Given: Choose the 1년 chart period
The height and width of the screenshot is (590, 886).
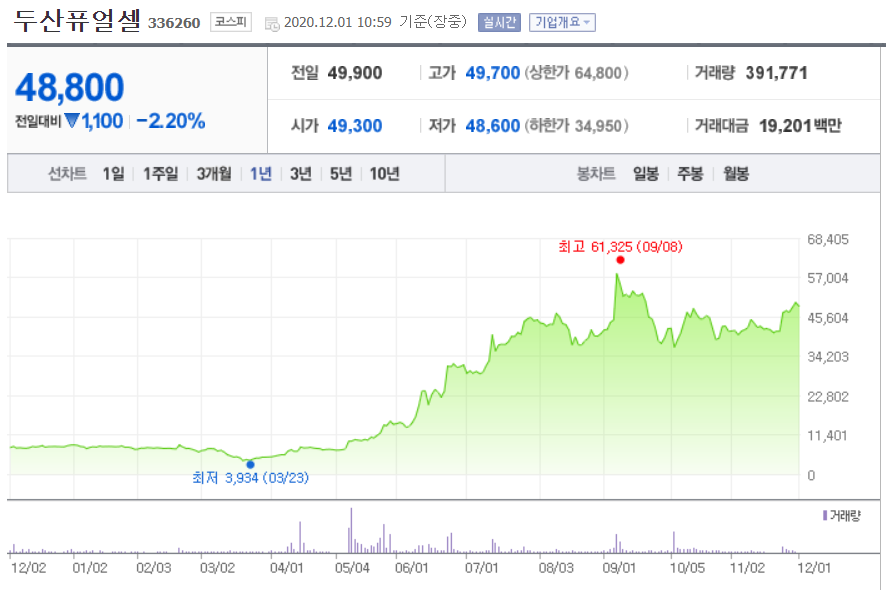Looking at the screenshot, I should coord(261,174).
